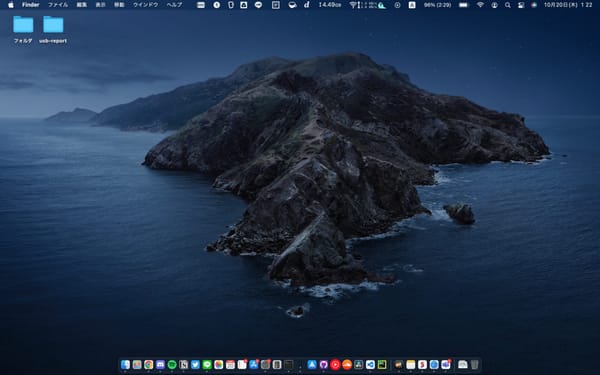Open the keyboard icon menu bar item
600x375 pixels.
click(201, 5)
